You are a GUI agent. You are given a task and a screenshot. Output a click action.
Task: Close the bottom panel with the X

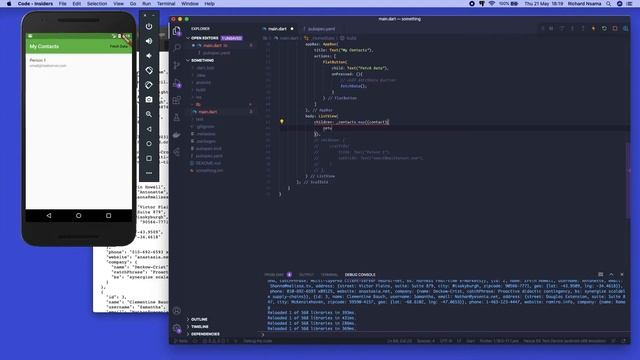point(622,274)
